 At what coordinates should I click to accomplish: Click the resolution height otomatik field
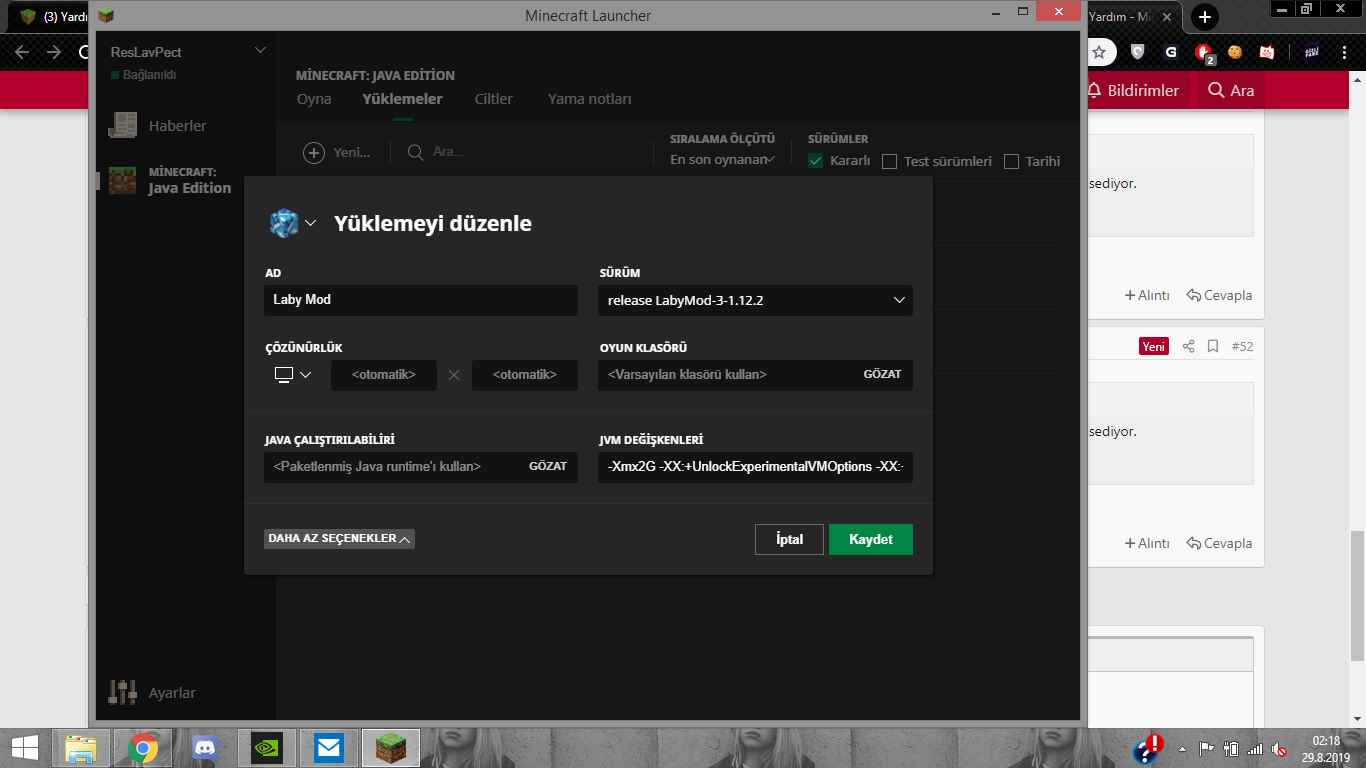click(x=525, y=375)
